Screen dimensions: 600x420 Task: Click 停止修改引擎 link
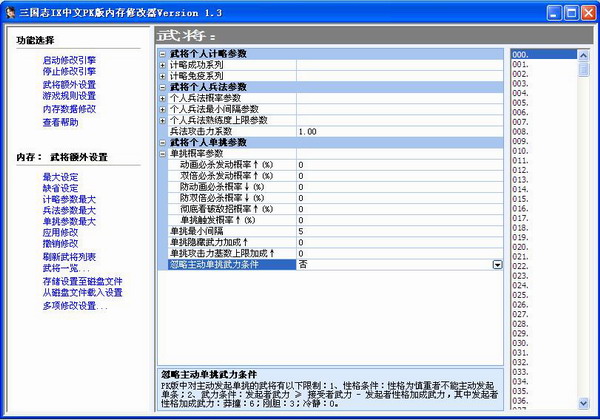click(x=69, y=71)
